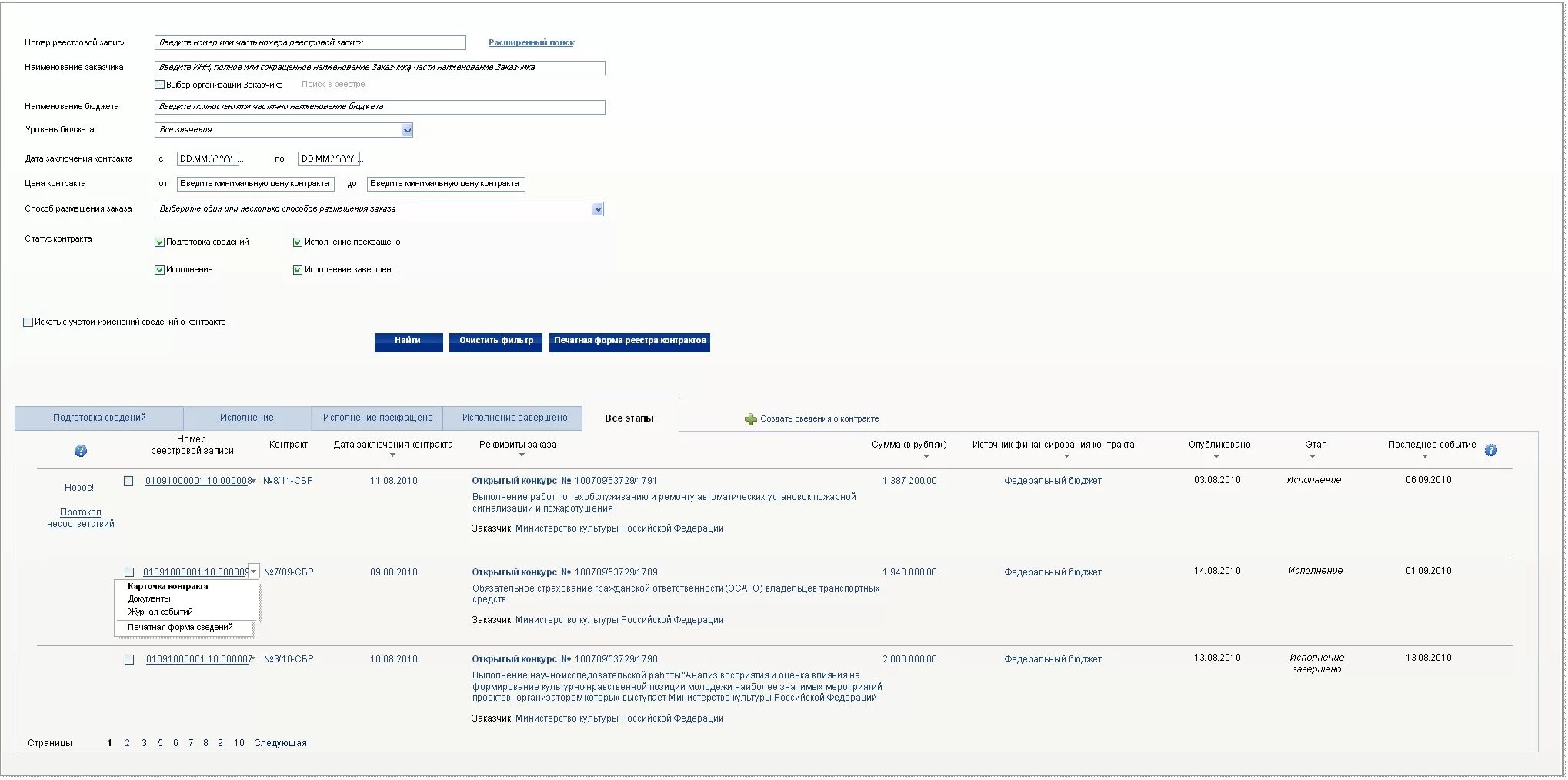Open Открытый конкурс № 100709/53729/1790 link
This screenshot has height=780, width=1568.
pos(565,660)
